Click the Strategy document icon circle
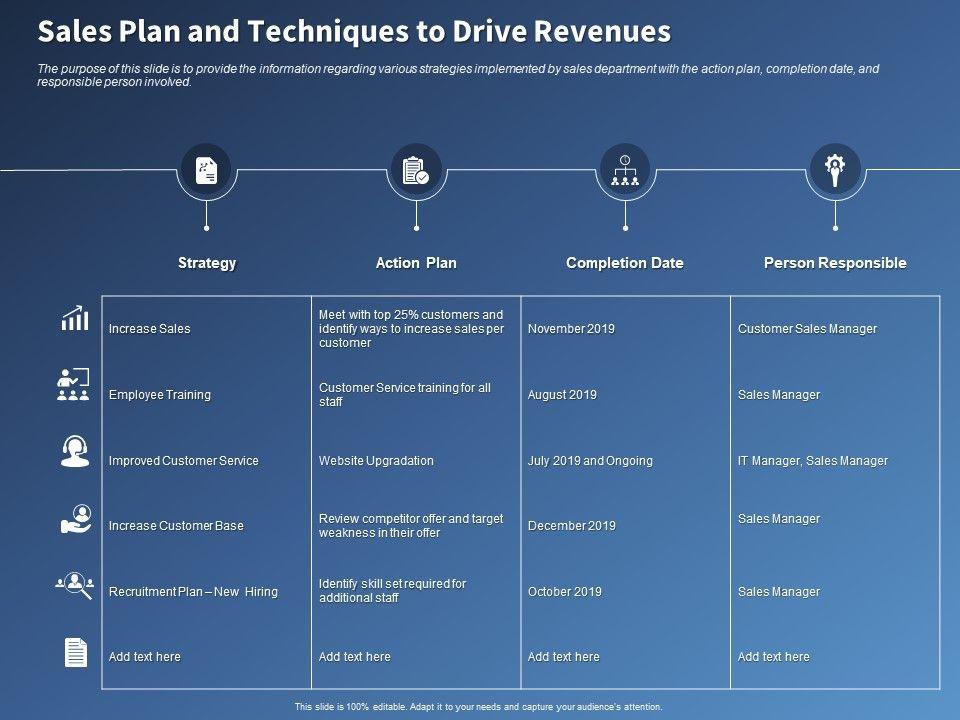Image resolution: width=960 pixels, height=720 pixels. pos(206,170)
